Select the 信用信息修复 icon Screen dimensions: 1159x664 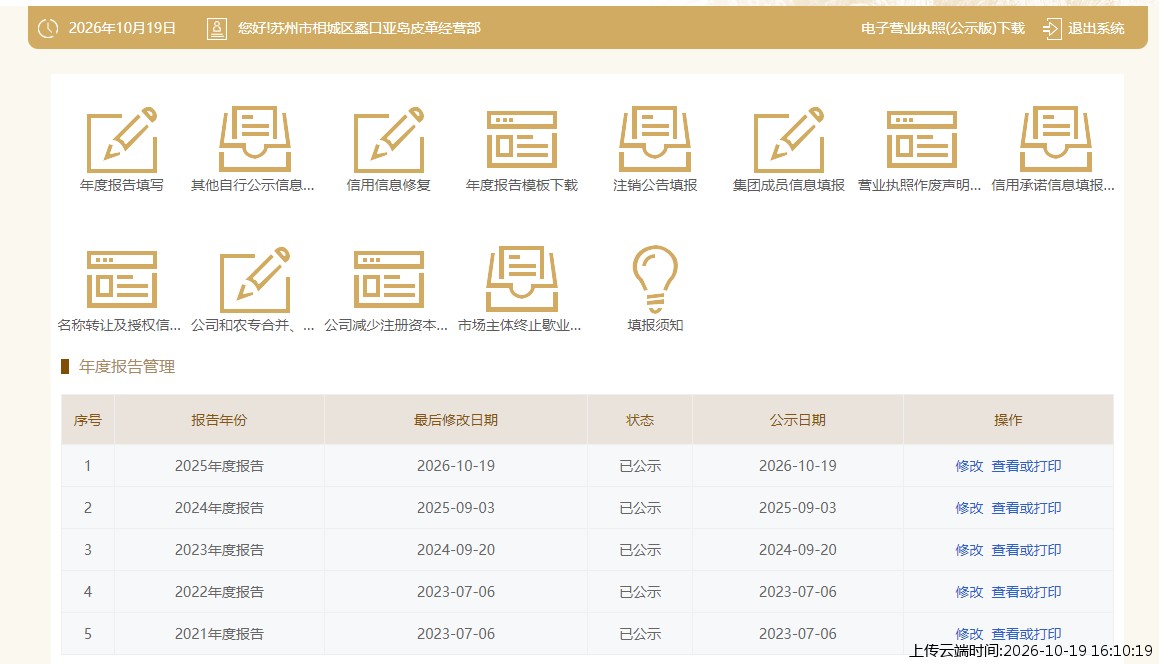tap(389, 140)
